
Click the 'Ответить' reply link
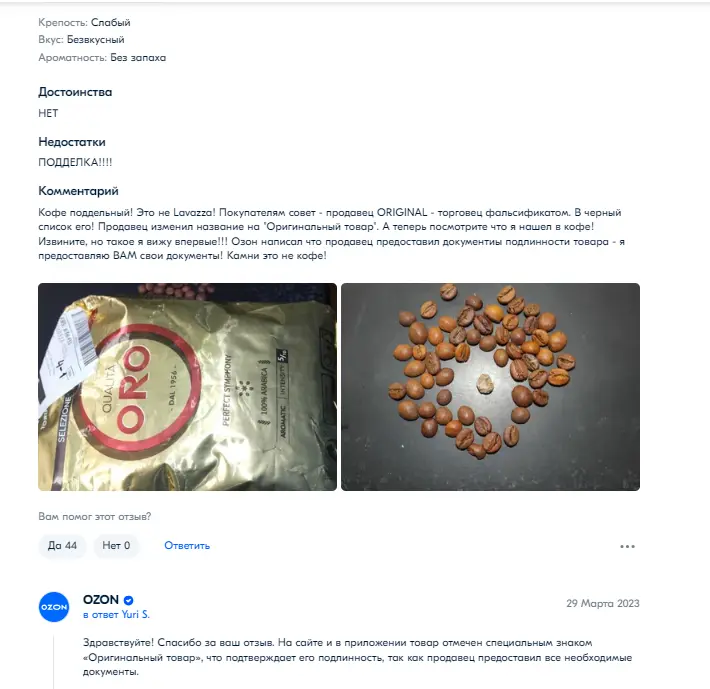click(187, 545)
